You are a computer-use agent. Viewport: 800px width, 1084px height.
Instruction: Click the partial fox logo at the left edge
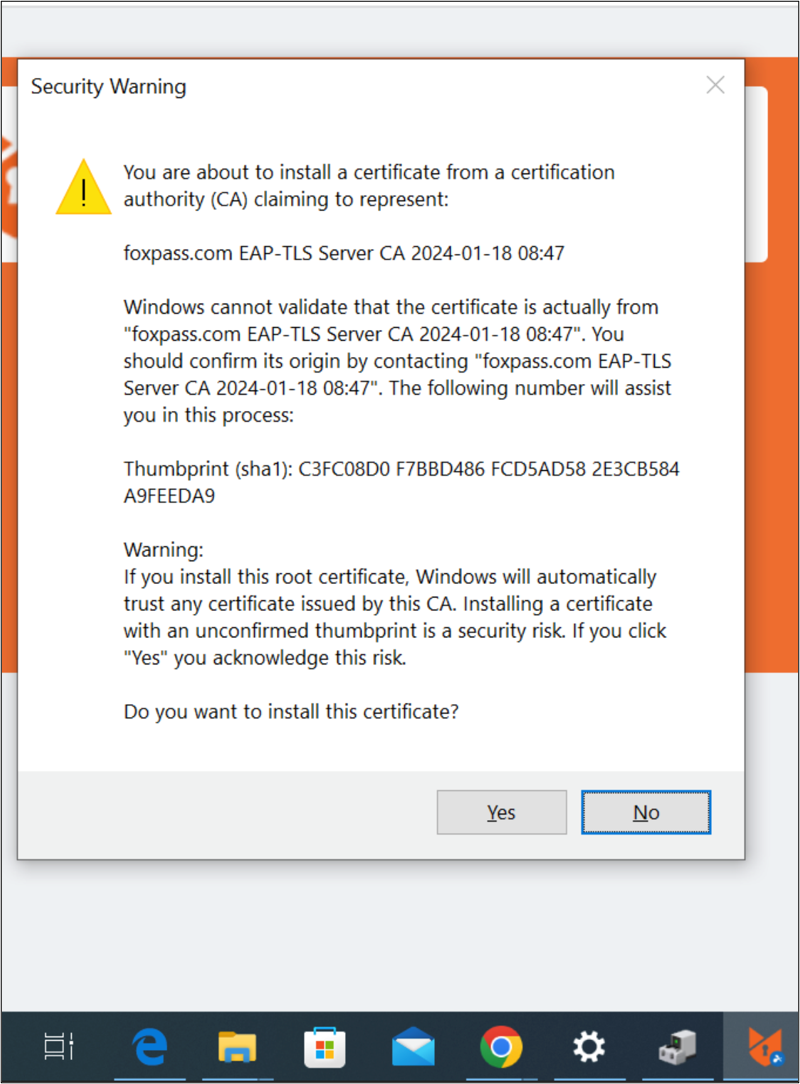tap(9, 187)
